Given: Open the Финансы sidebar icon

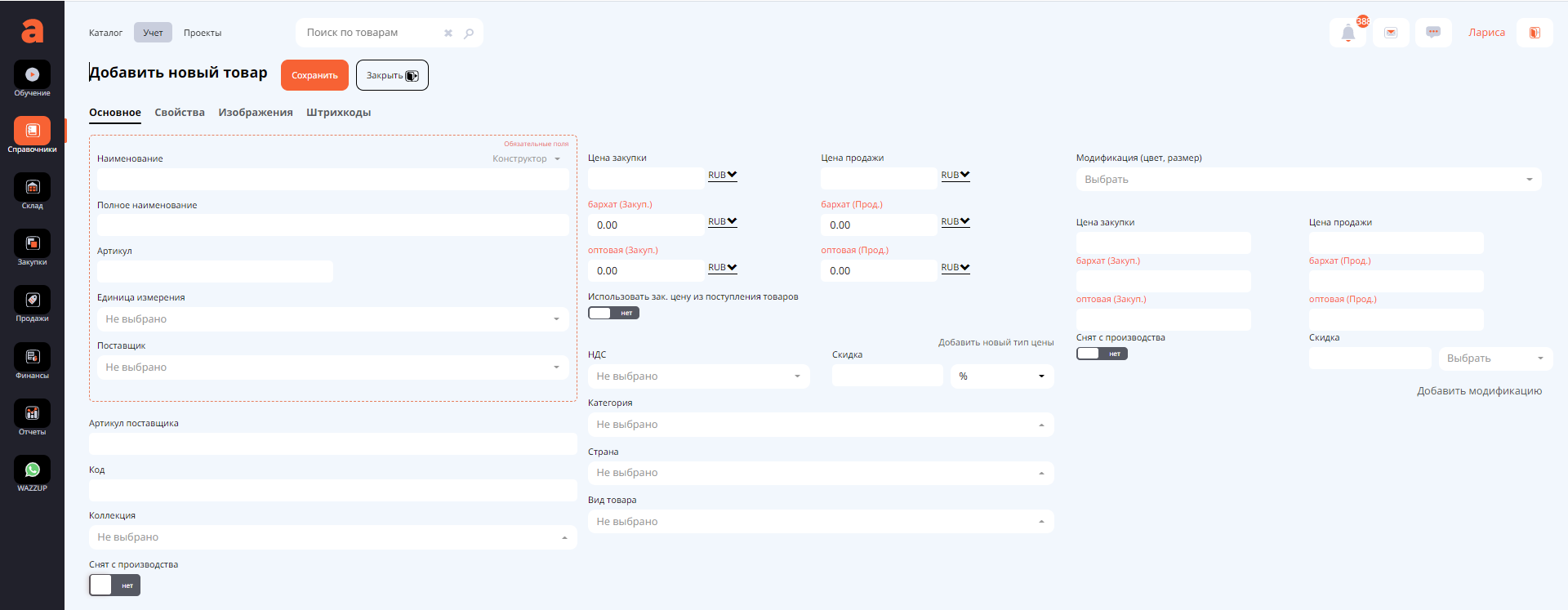Looking at the screenshot, I should pos(32,358).
